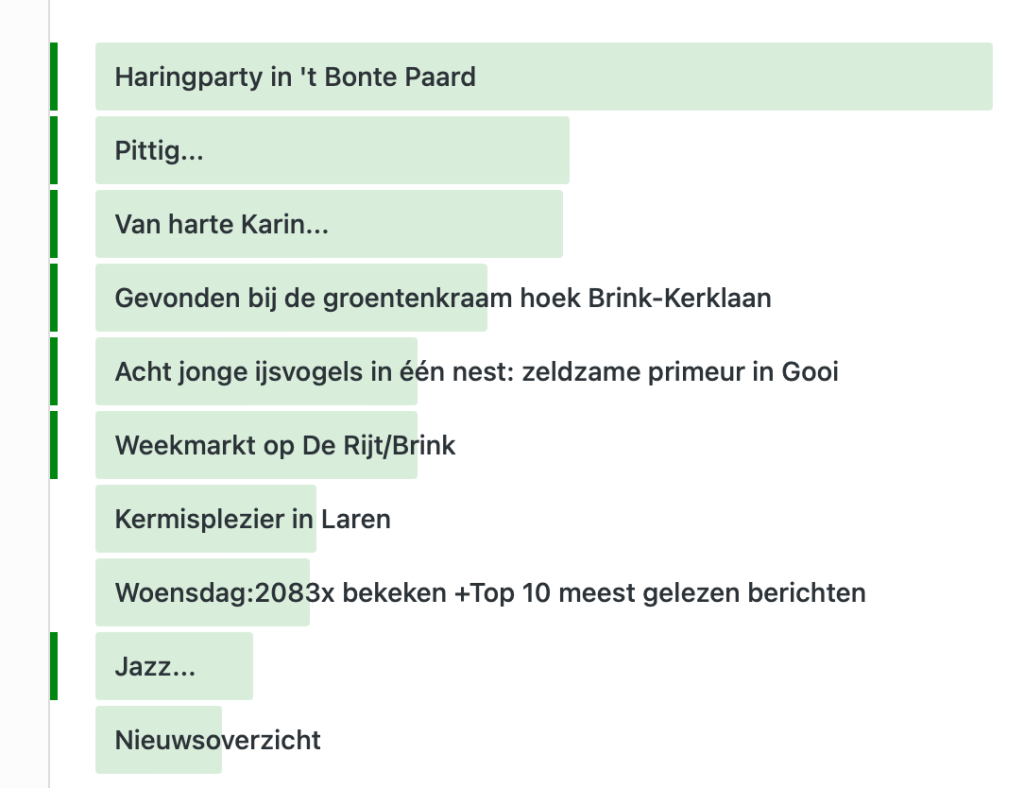Click green marker beside Haringparty row
Screen dimensions: 1024x788
tap(54, 77)
